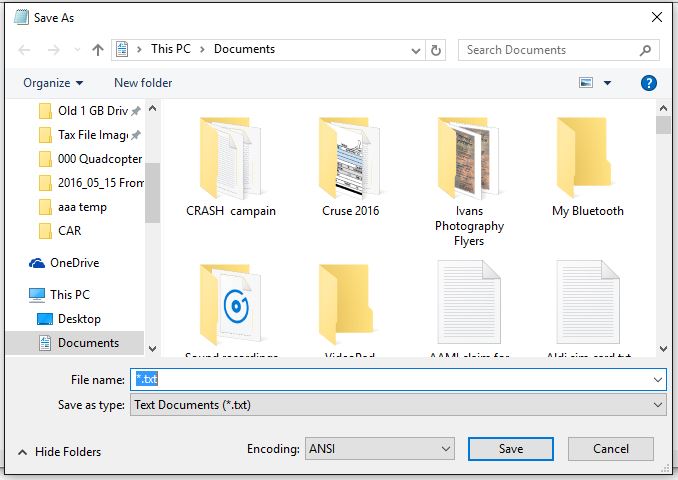
Task: Collapse the pane with Hide Folders
Action: tap(60, 452)
